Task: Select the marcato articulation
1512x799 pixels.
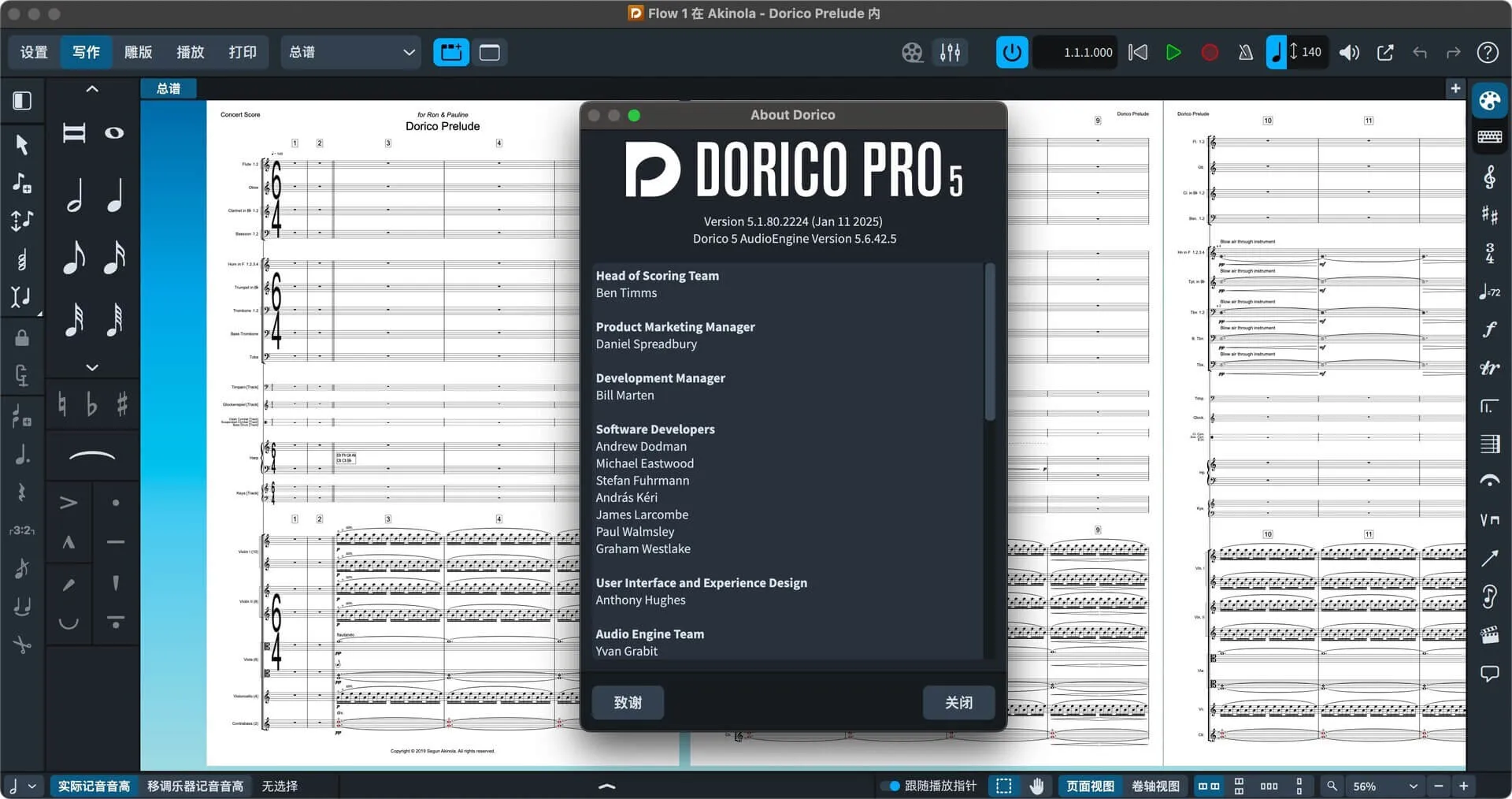Action: (x=69, y=542)
